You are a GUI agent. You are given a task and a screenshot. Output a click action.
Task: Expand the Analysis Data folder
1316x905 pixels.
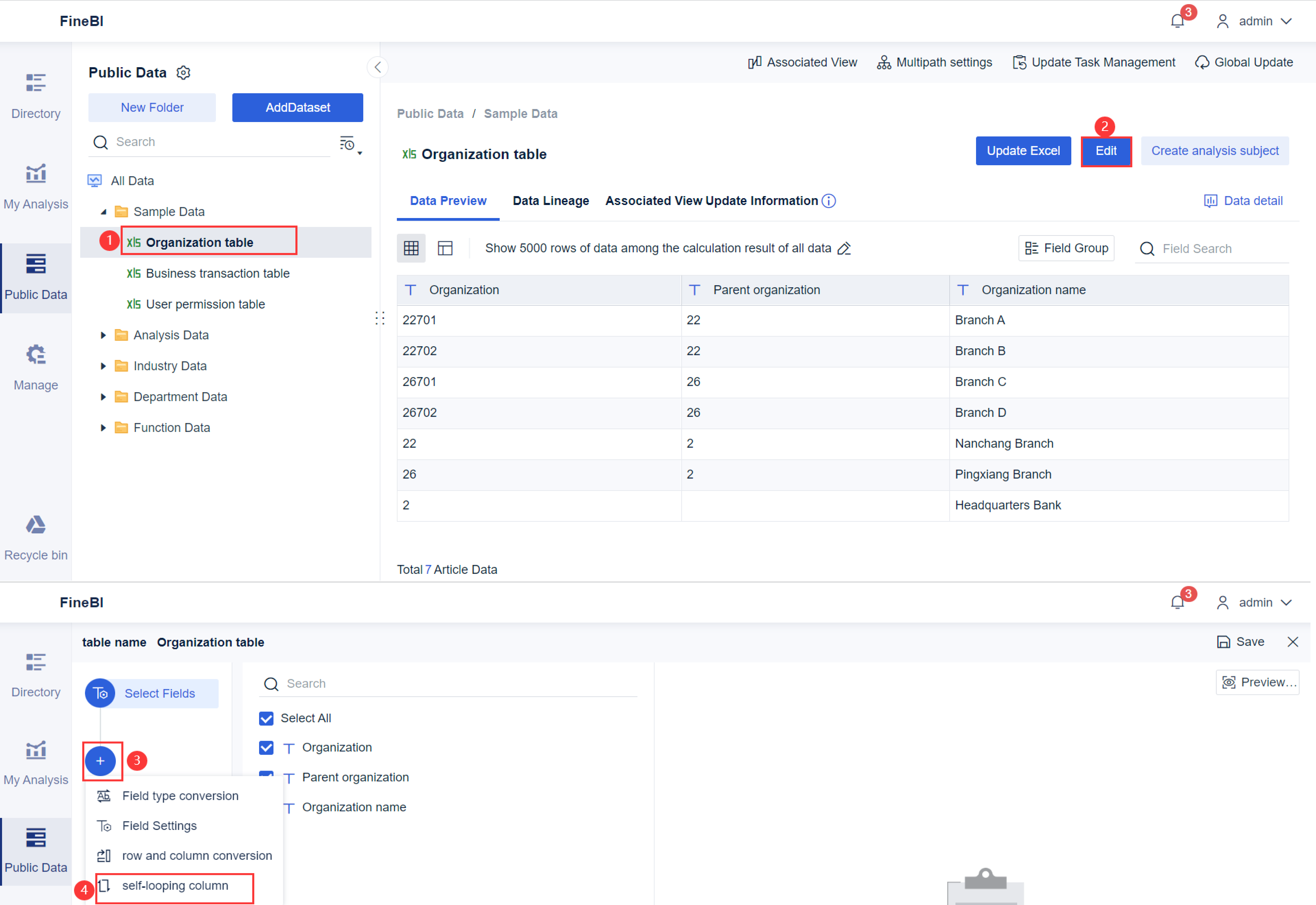click(103, 335)
